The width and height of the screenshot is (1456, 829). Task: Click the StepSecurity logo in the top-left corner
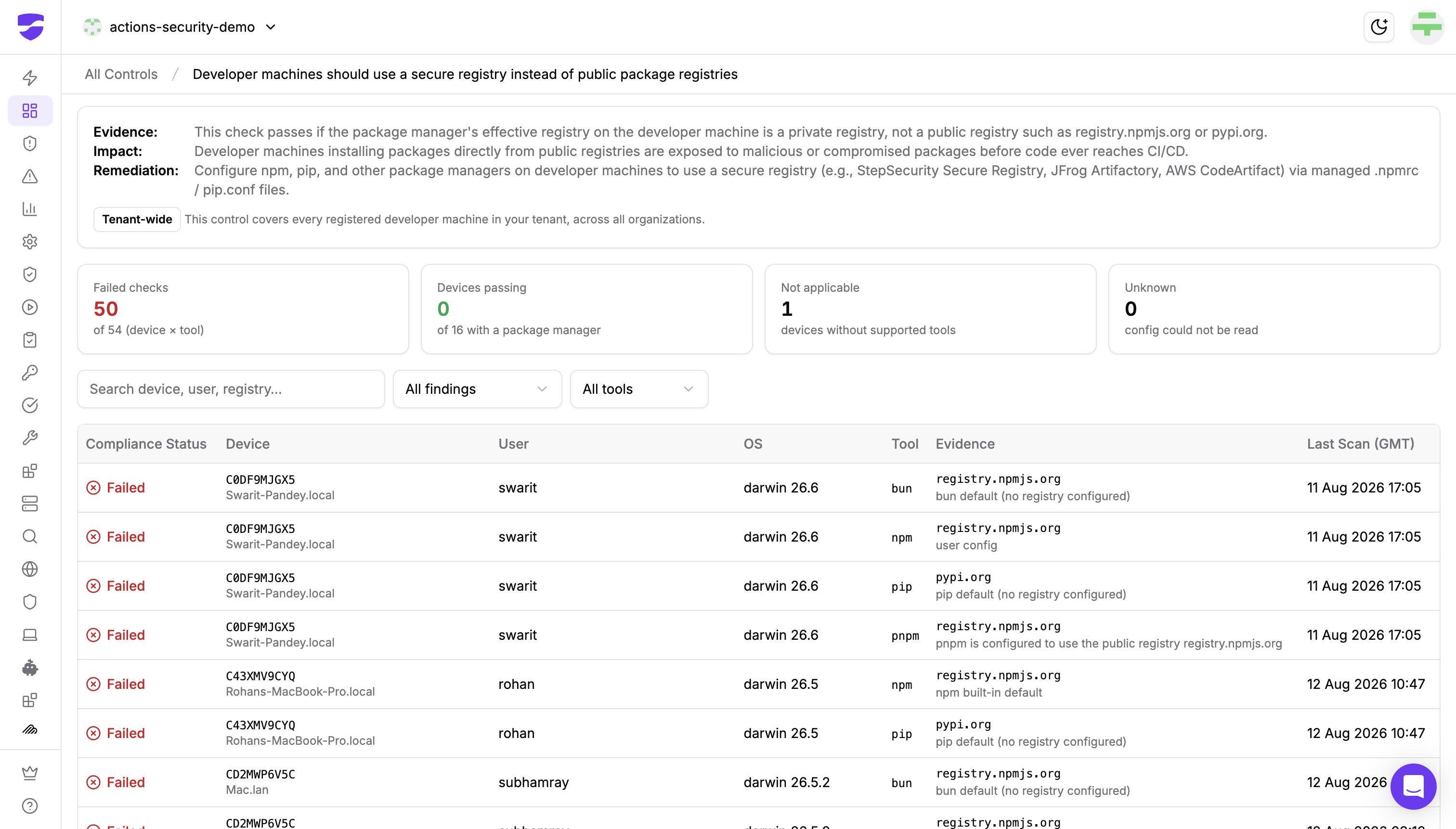pyautogui.click(x=30, y=27)
